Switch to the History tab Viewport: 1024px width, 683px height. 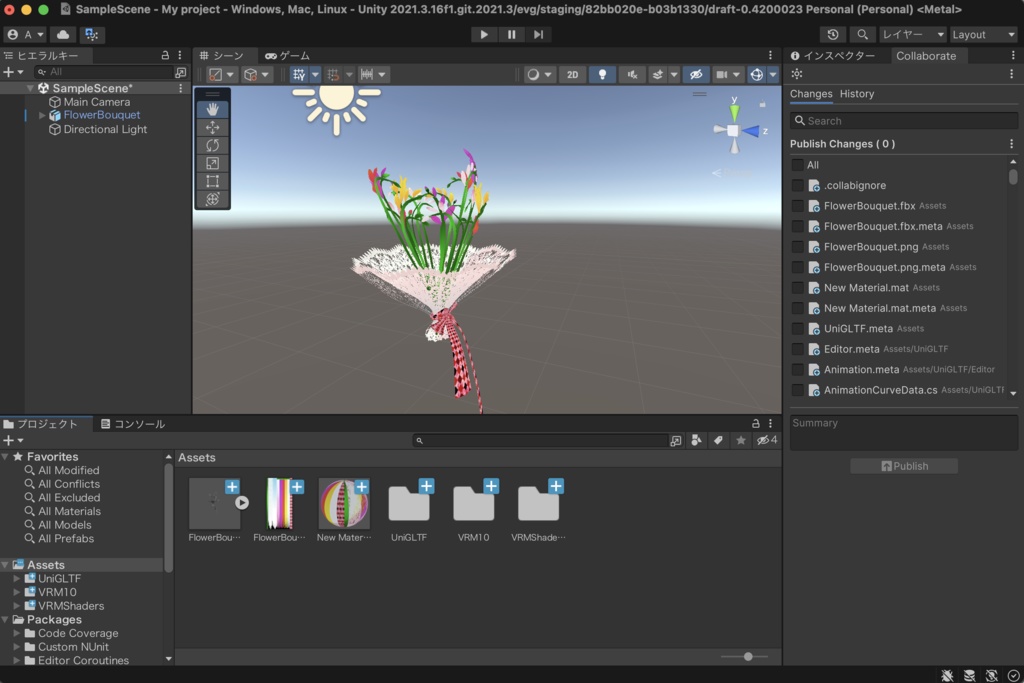pyautogui.click(x=856, y=94)
